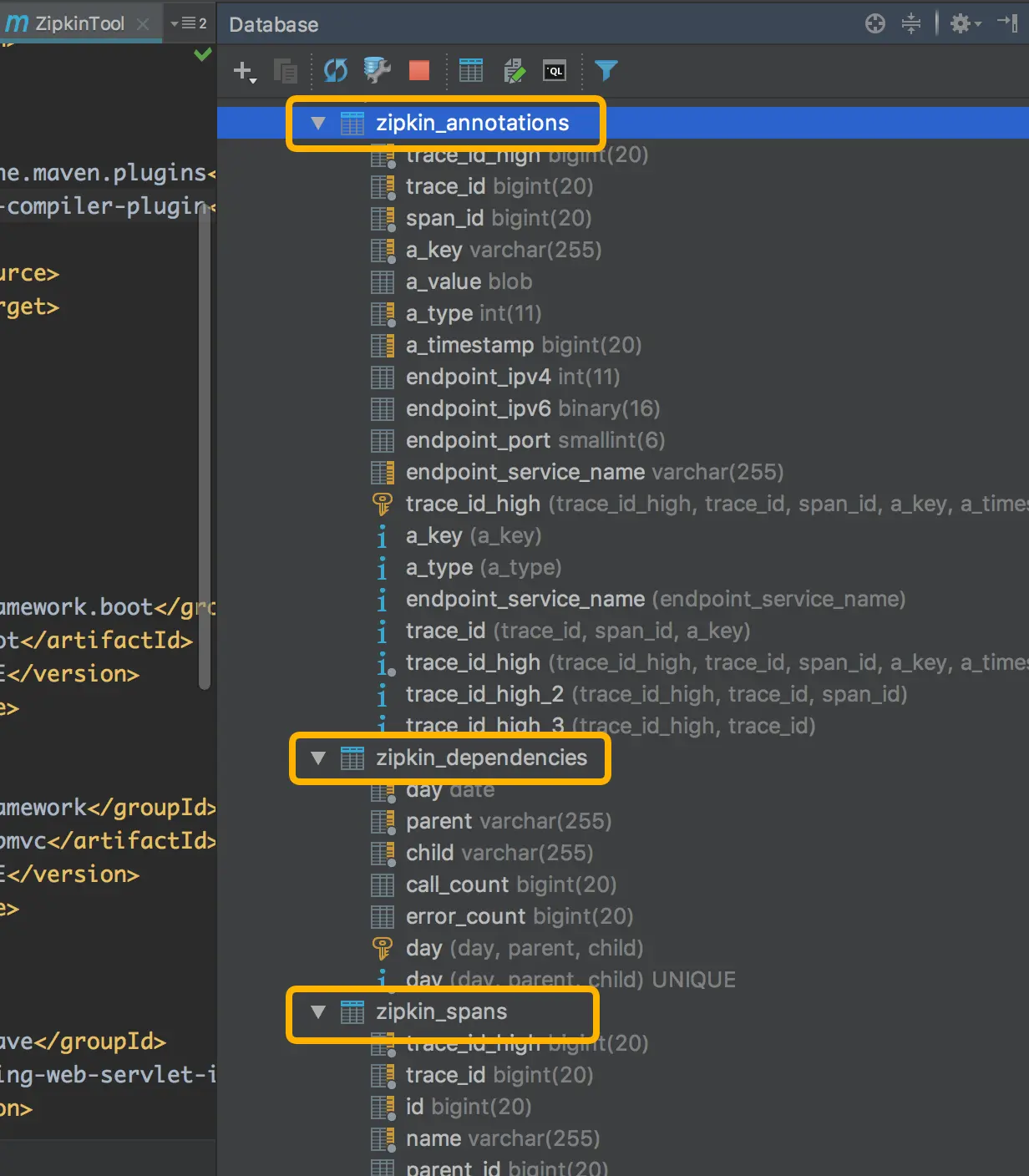Image resolution: width=1029 pixels, height=1176 pixels.
Task: Open Data Source Properties wrench icon
Action: click(378, 70)
